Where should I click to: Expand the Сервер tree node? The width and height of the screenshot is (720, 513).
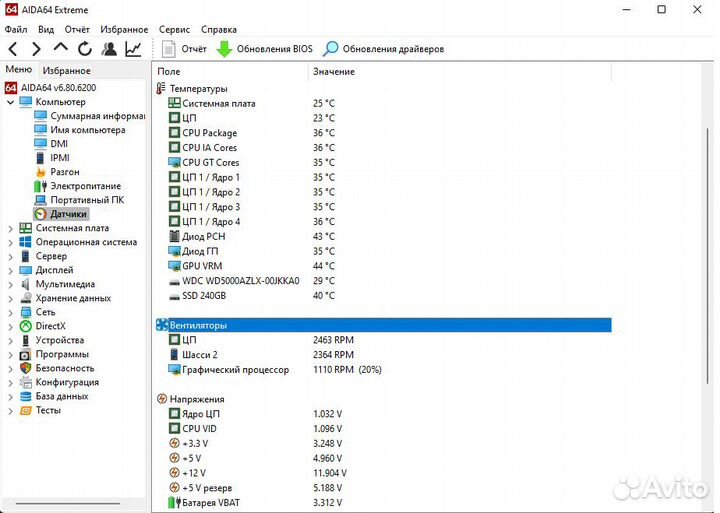click(11, 256)
